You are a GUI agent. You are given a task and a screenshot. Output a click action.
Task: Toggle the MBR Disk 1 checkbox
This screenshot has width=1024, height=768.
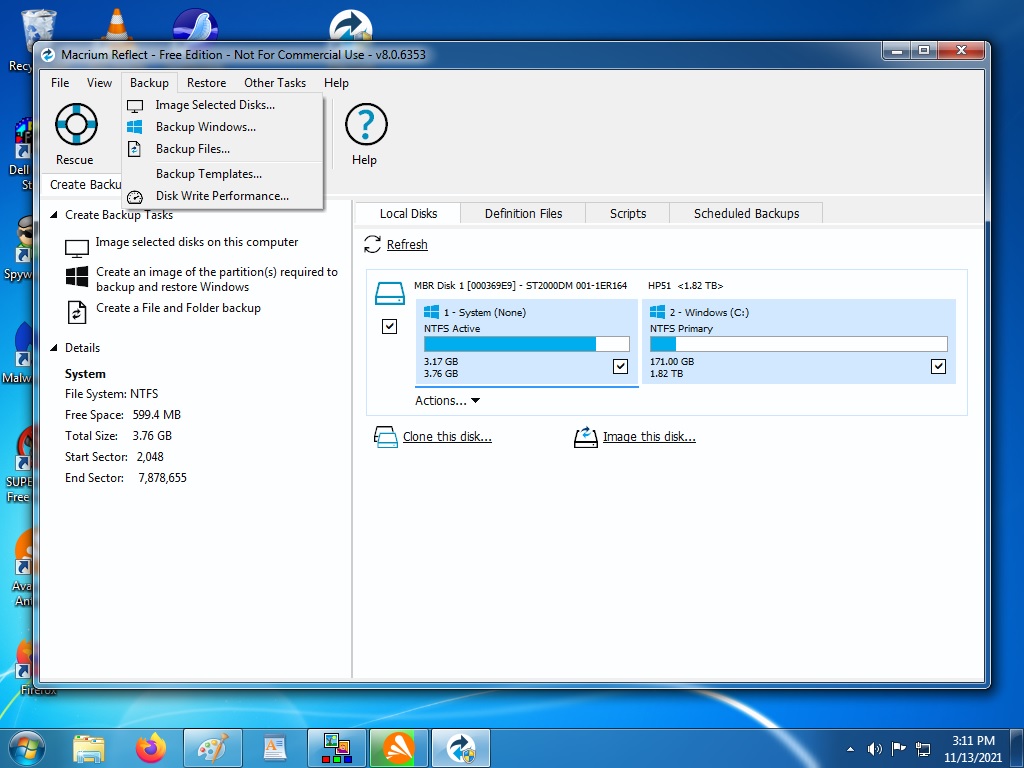coord(389,326)
